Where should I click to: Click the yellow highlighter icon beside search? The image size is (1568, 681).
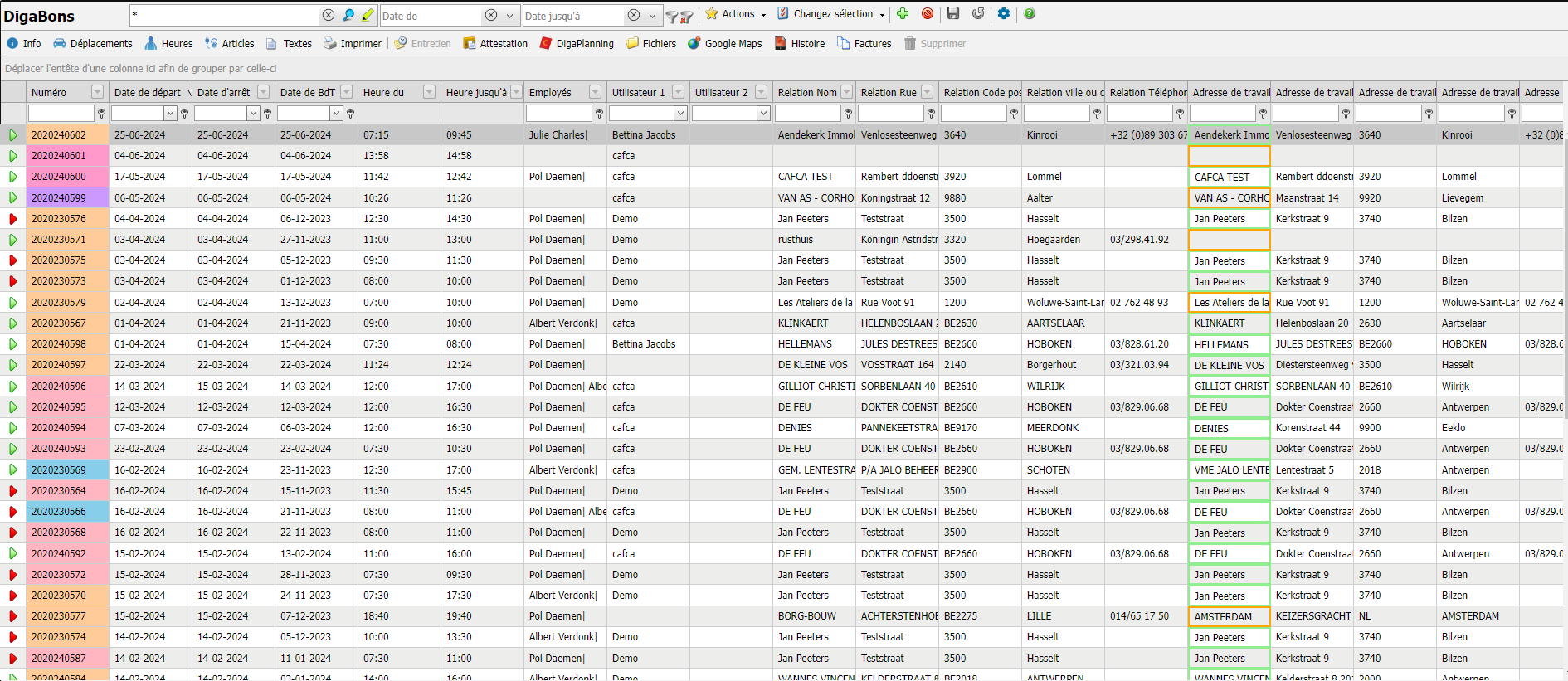coord(368,15)
